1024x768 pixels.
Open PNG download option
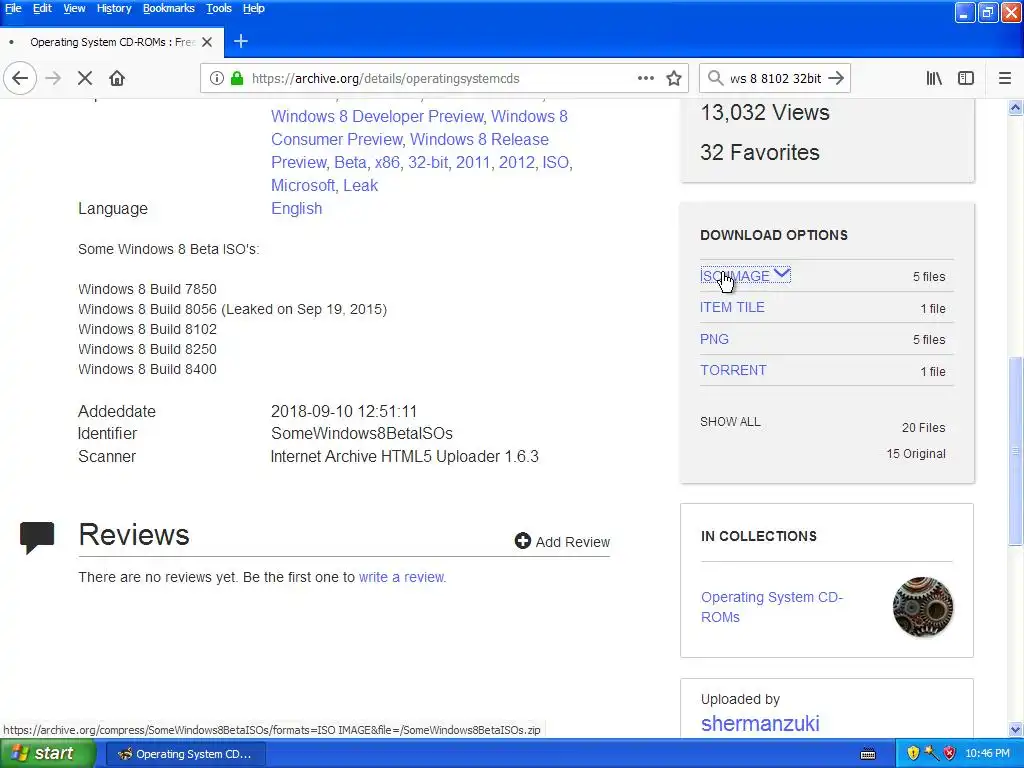click(x=714, y=339)
